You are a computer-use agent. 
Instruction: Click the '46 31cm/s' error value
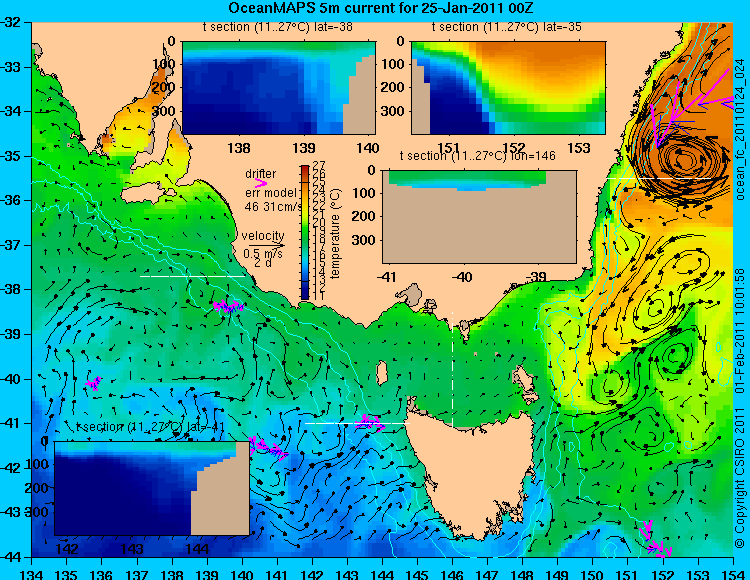point(273,207)
